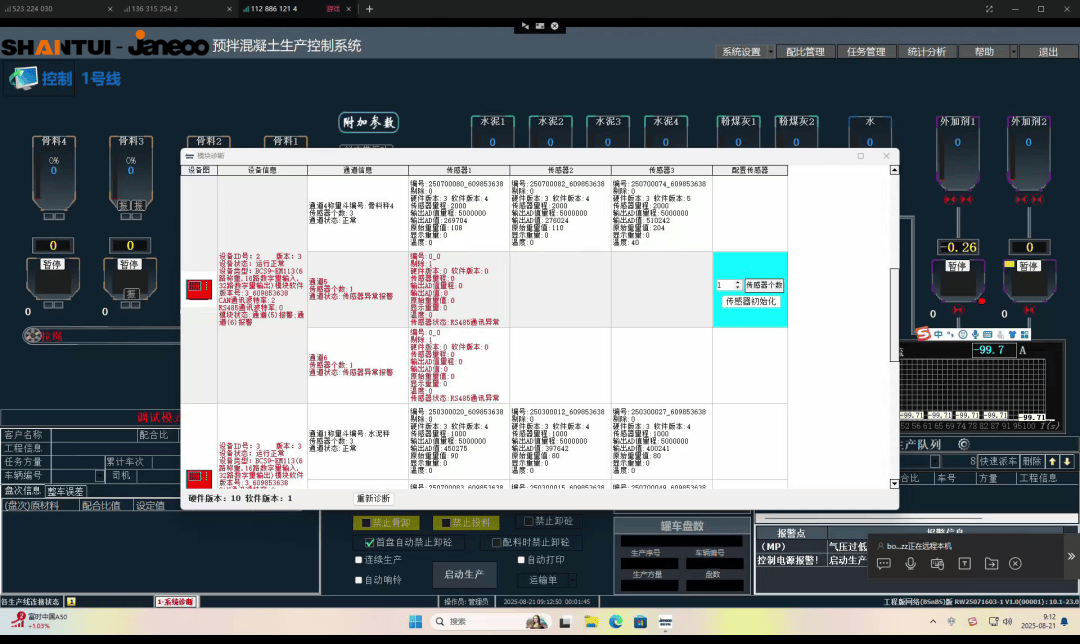Click the diagnostic dialog vertical scrollbar

pos(894,327)
